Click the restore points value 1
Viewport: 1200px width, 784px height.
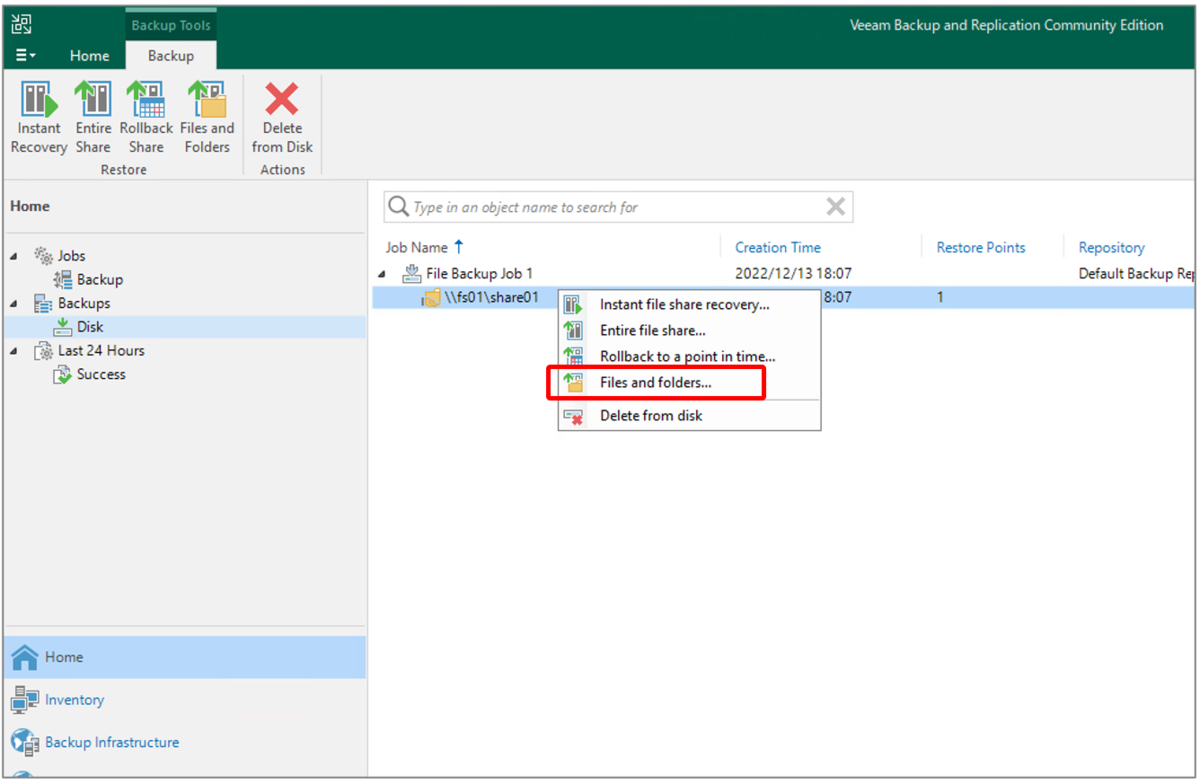tap(940, 298)
